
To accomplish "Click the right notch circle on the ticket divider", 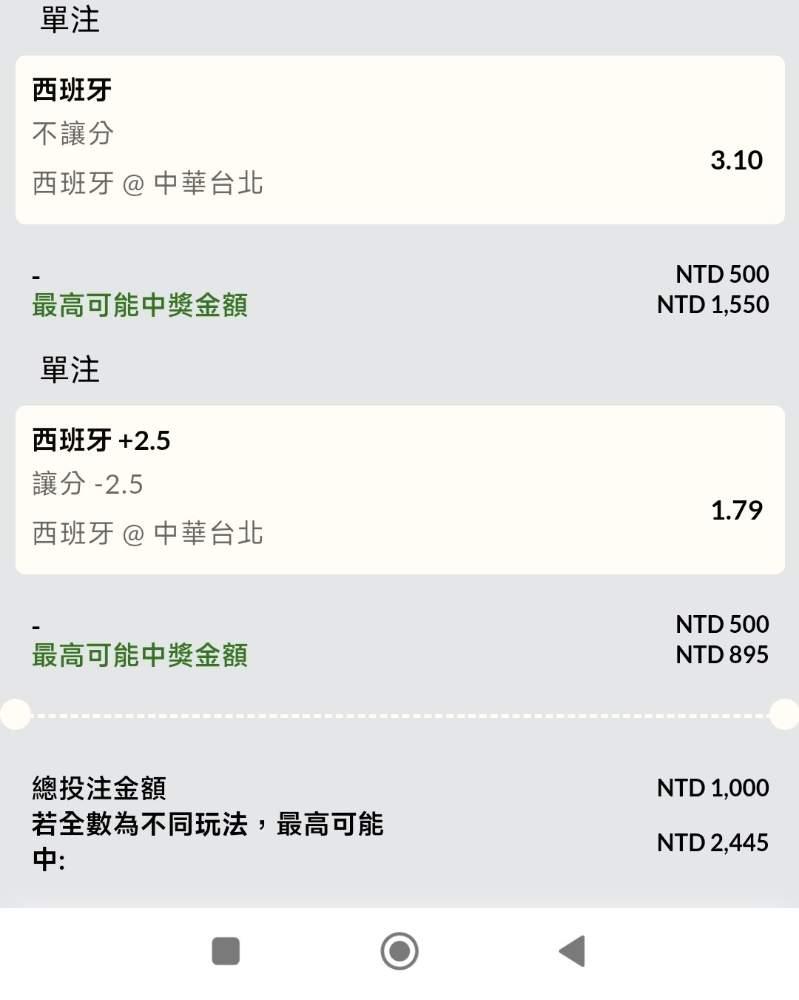I will tap(784, 714).
